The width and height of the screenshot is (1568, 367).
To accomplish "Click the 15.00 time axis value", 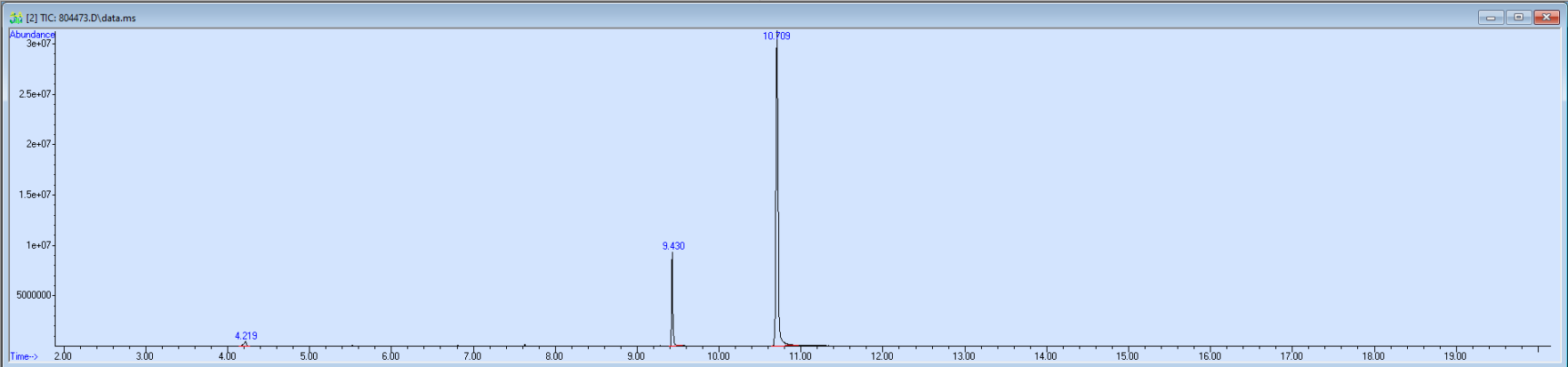I will coord(1127,356).
